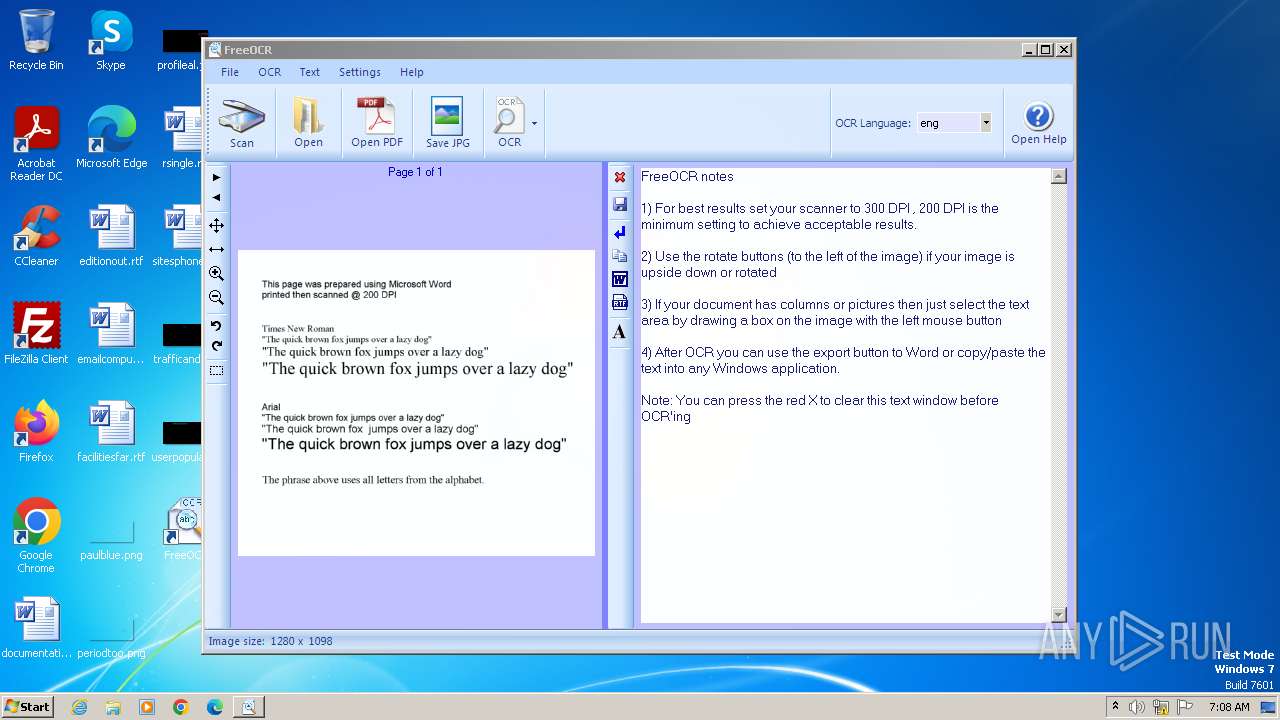
Task: Select the CCleaner desktop icon
Action: [36, 235]
